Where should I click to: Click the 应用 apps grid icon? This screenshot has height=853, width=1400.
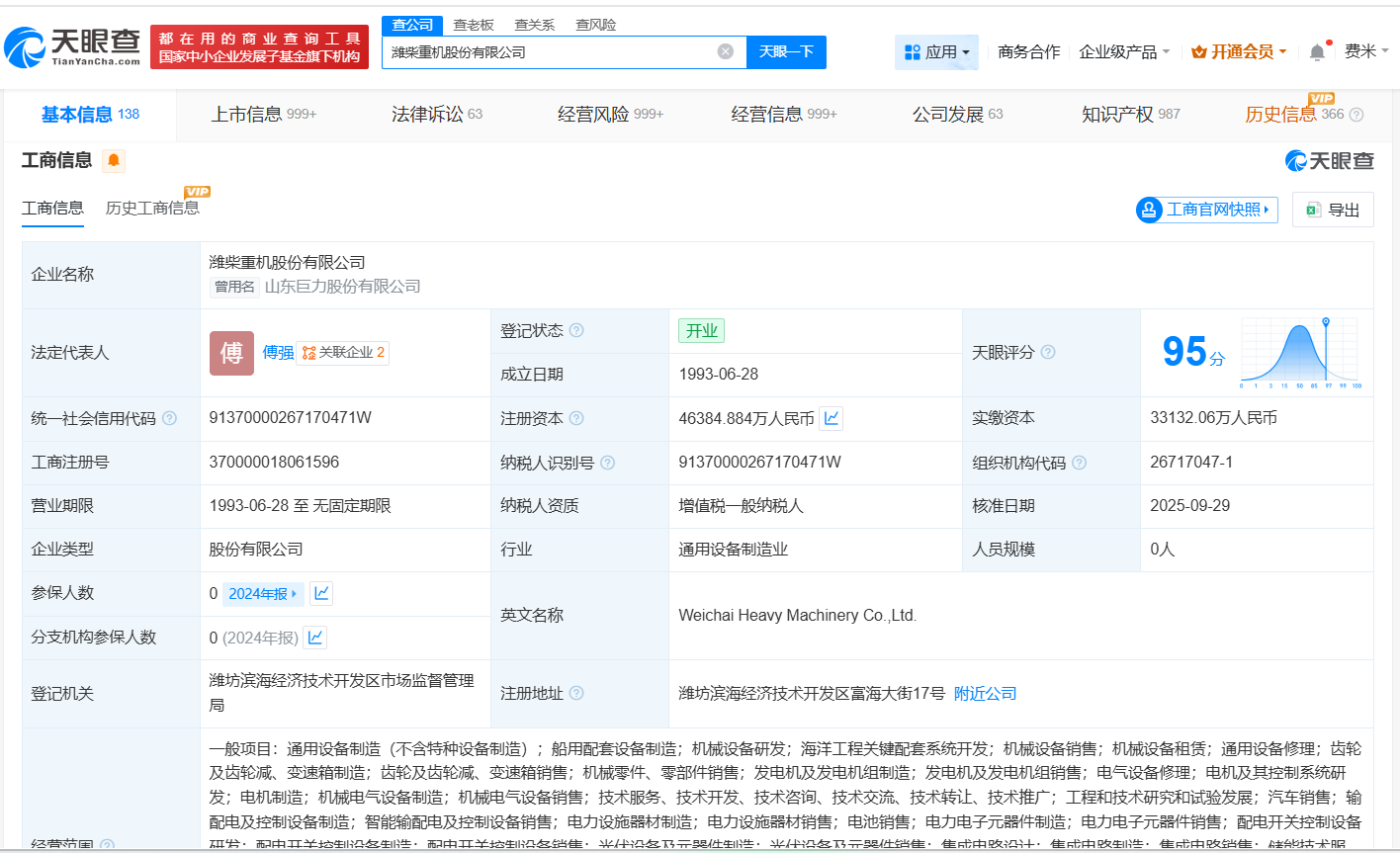tap(912, 51)
